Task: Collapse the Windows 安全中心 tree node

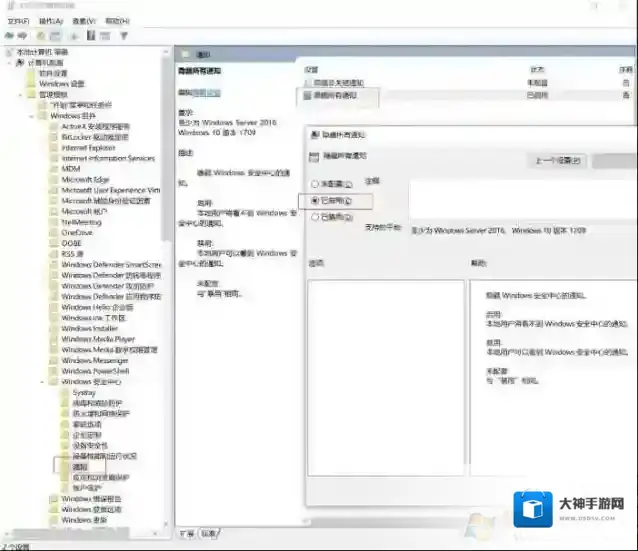Action: [42, 382]
